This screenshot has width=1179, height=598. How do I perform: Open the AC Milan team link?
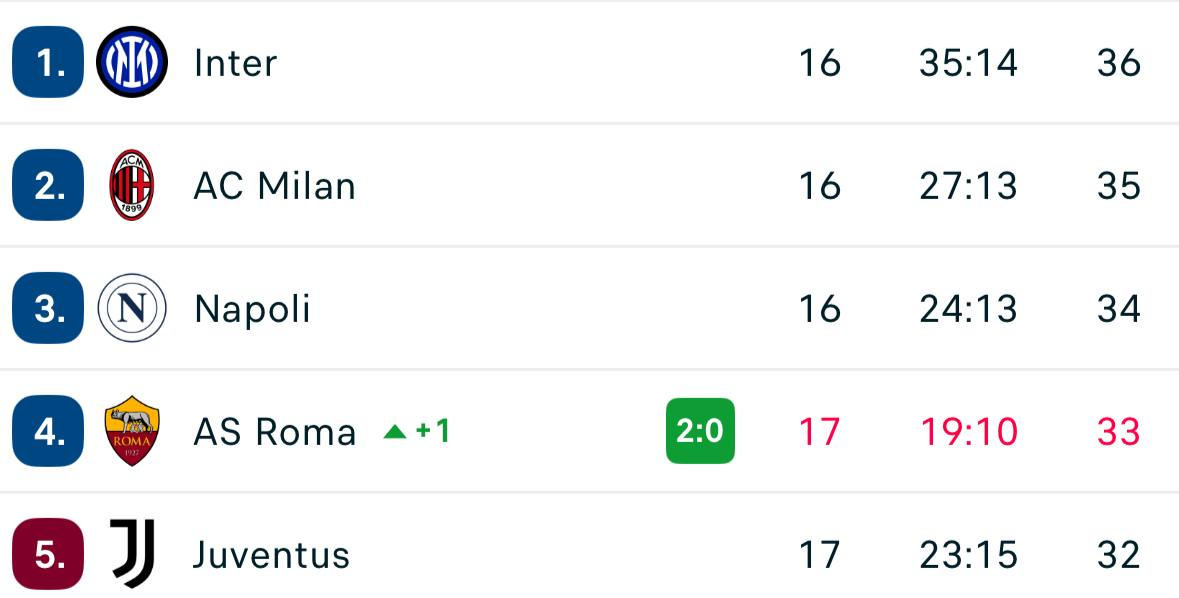coord(274,186)
